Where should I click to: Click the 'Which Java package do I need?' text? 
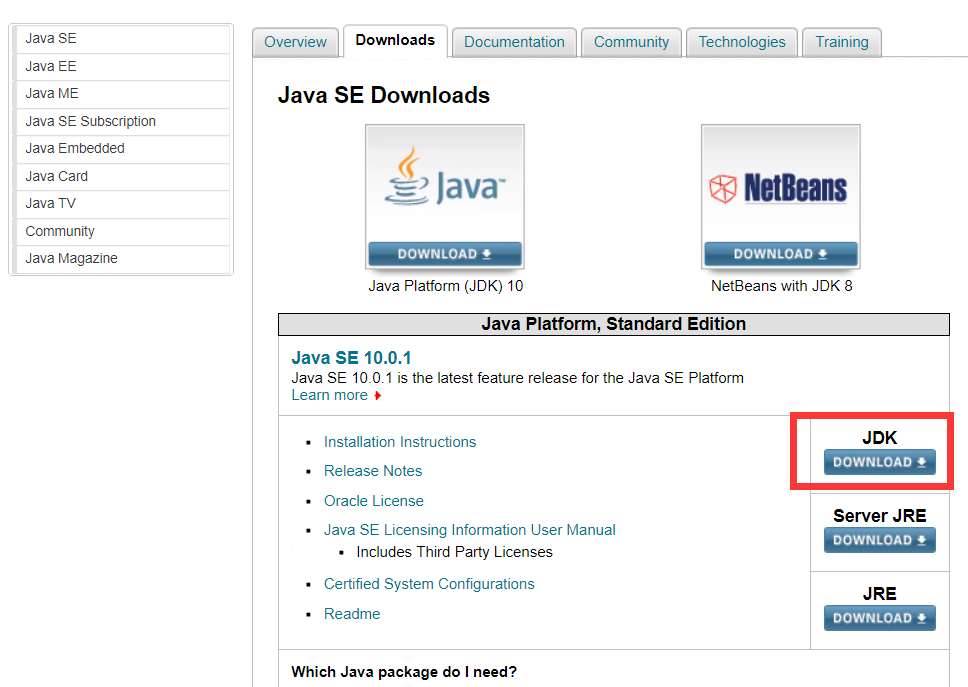404,672
